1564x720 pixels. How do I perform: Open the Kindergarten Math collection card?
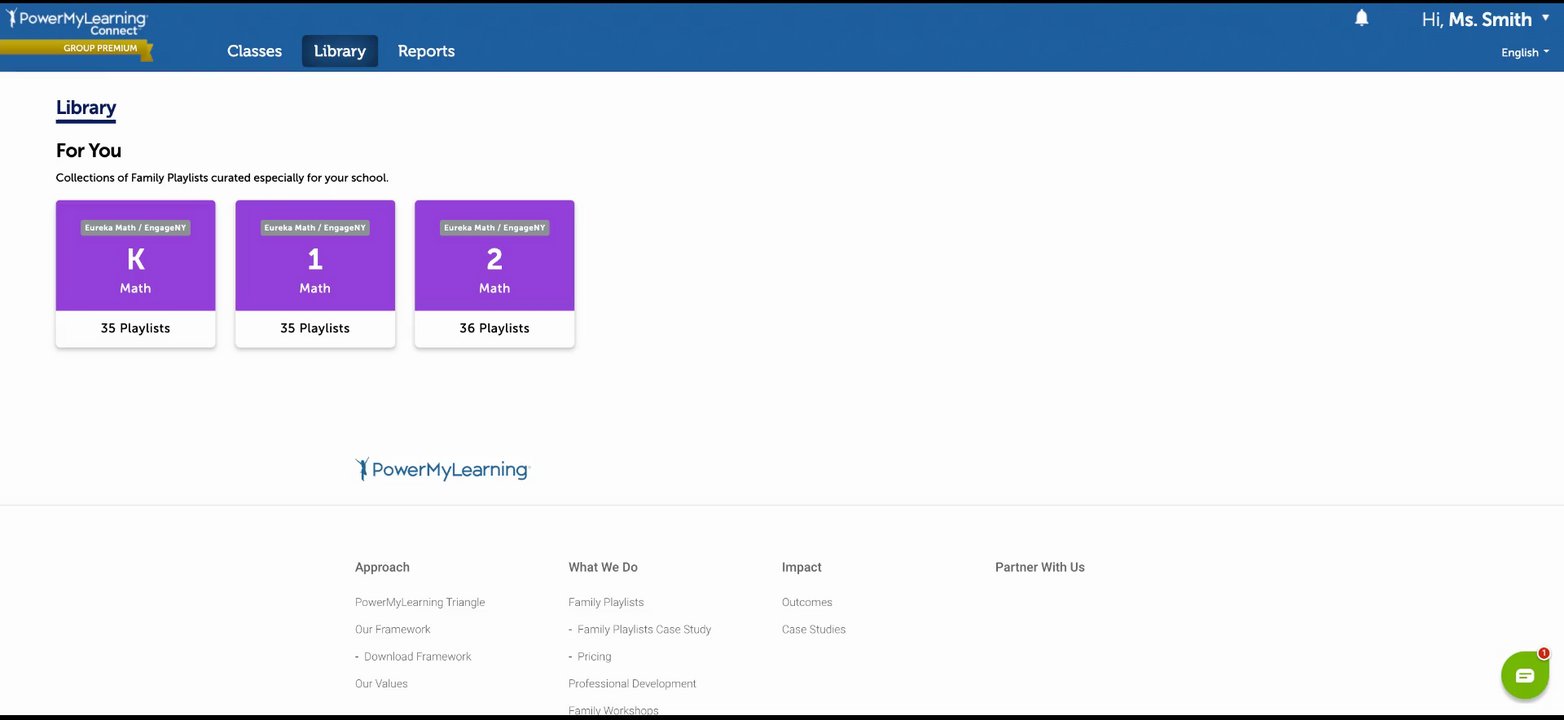coord(135,274)
